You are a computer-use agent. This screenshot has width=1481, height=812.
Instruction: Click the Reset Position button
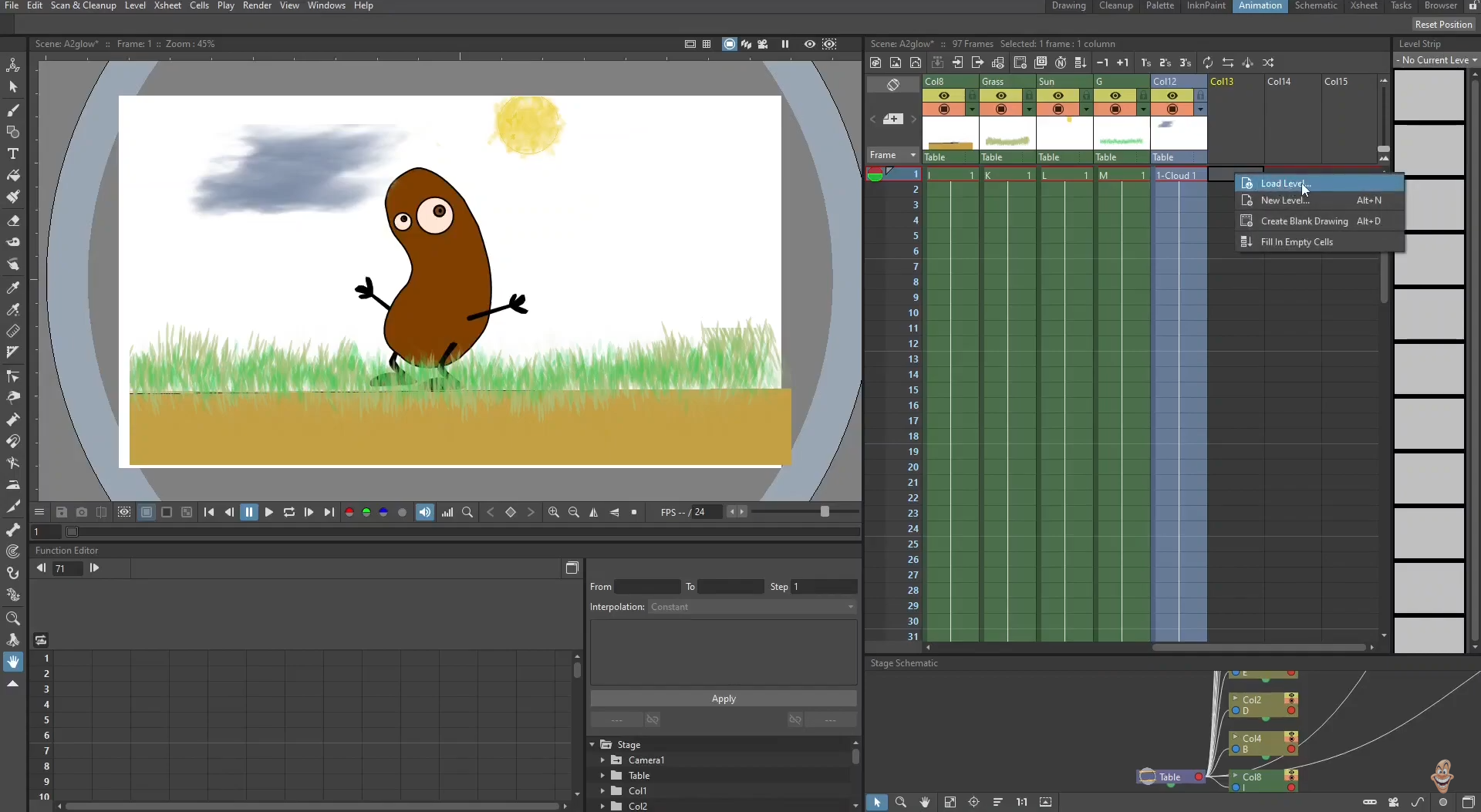point(1443,25)
